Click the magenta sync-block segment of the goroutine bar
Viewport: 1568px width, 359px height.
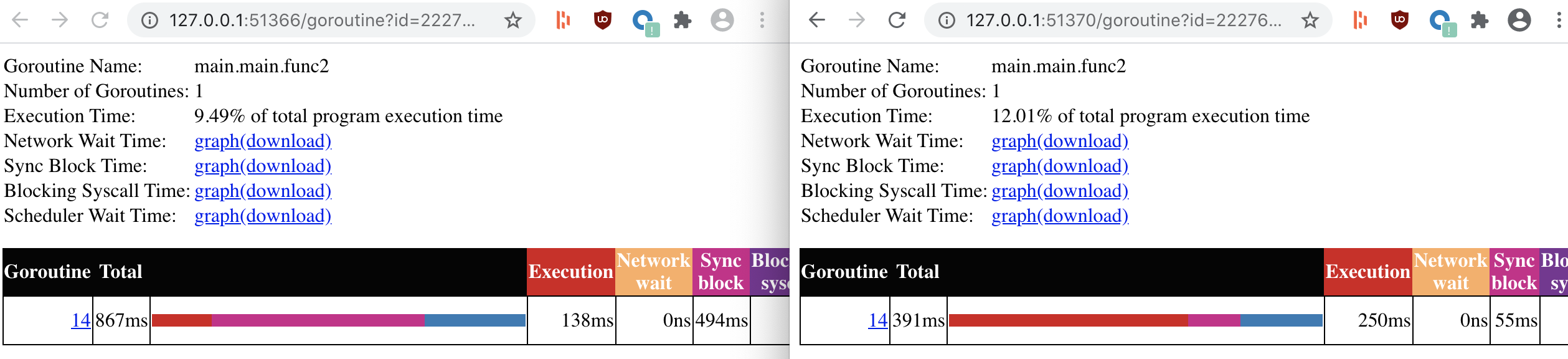pos(318,322)
